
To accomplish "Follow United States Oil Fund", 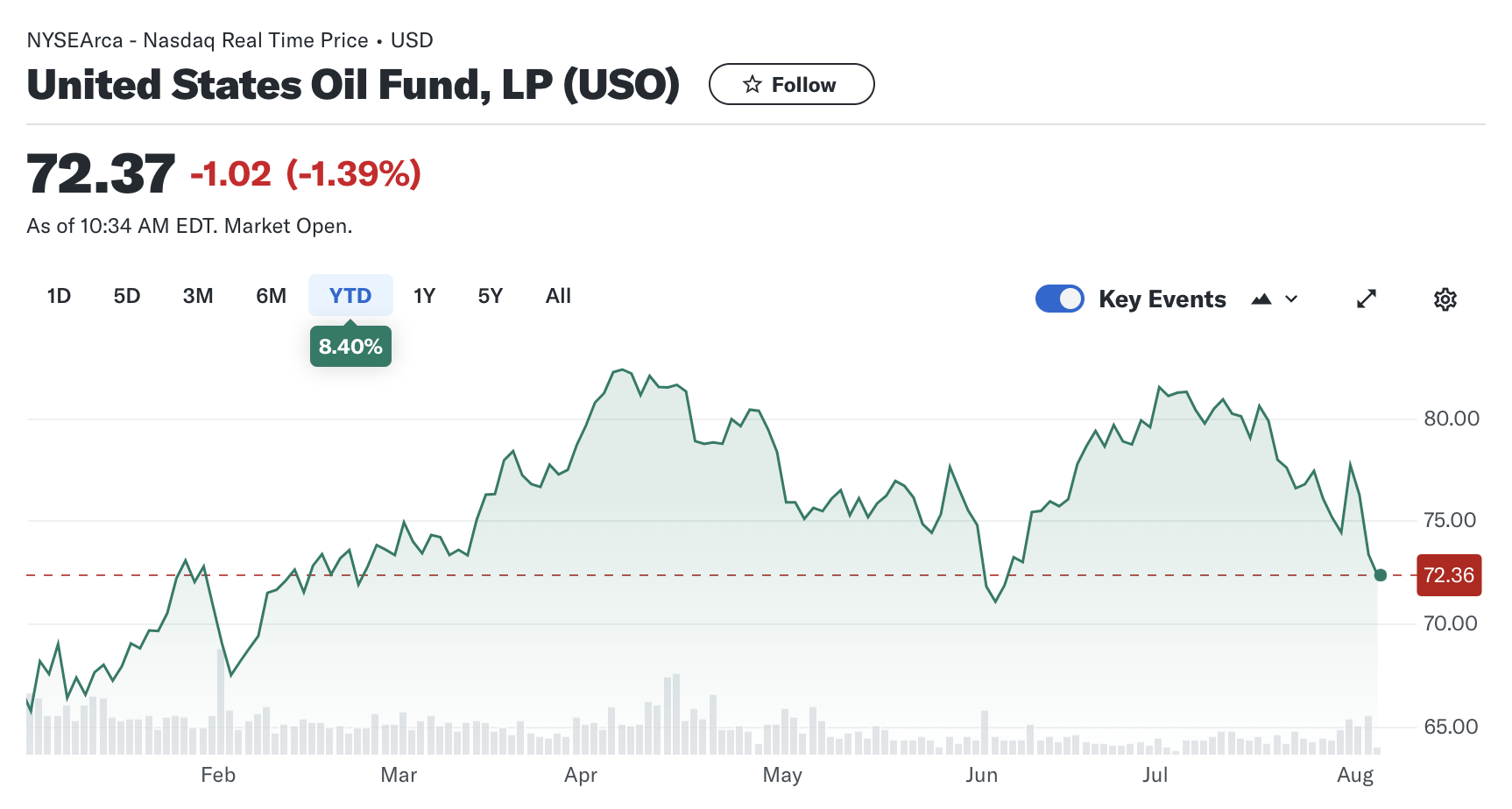I will tap(791, 84).
